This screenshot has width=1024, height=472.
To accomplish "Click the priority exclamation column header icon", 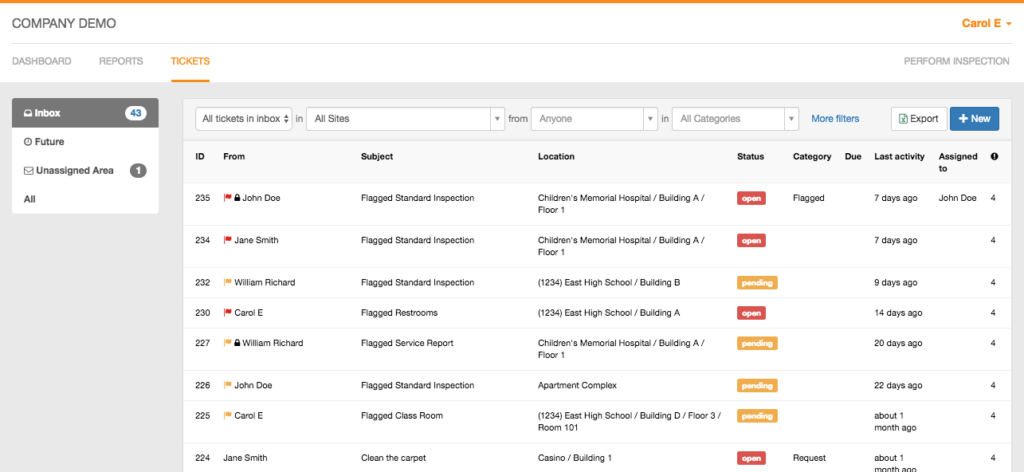I will coord(994,157).
